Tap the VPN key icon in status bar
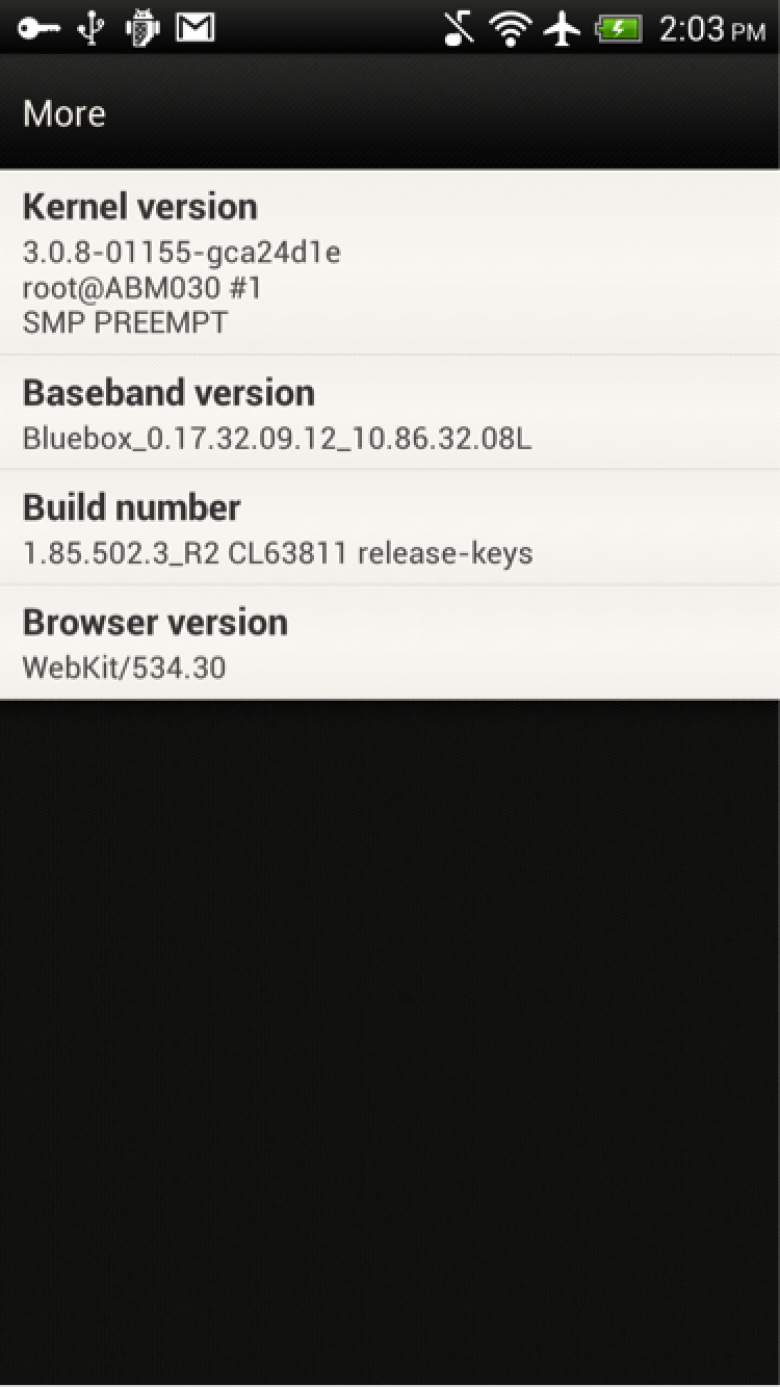 (38, 29)
